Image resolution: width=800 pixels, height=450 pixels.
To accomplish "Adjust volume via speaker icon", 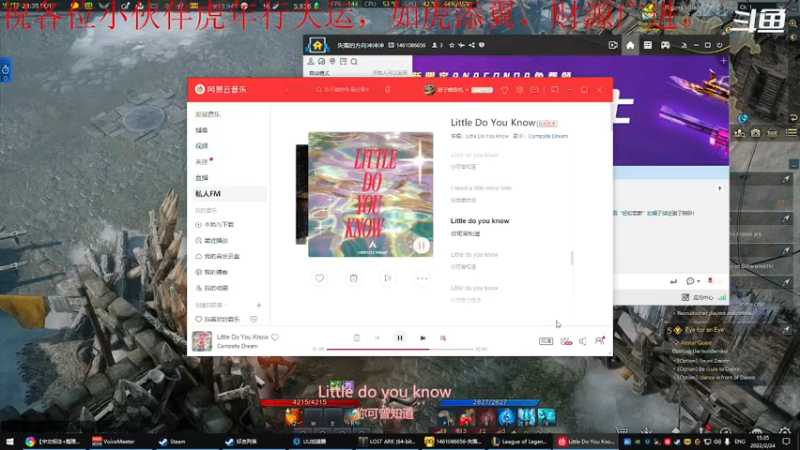I will click(x=583, y=341).
